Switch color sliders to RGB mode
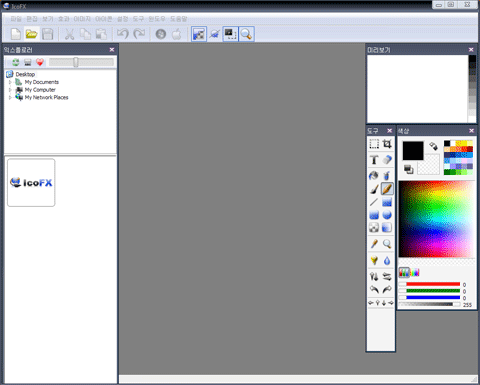The width and height of the screenshot is (480, 385). (404, 273)
